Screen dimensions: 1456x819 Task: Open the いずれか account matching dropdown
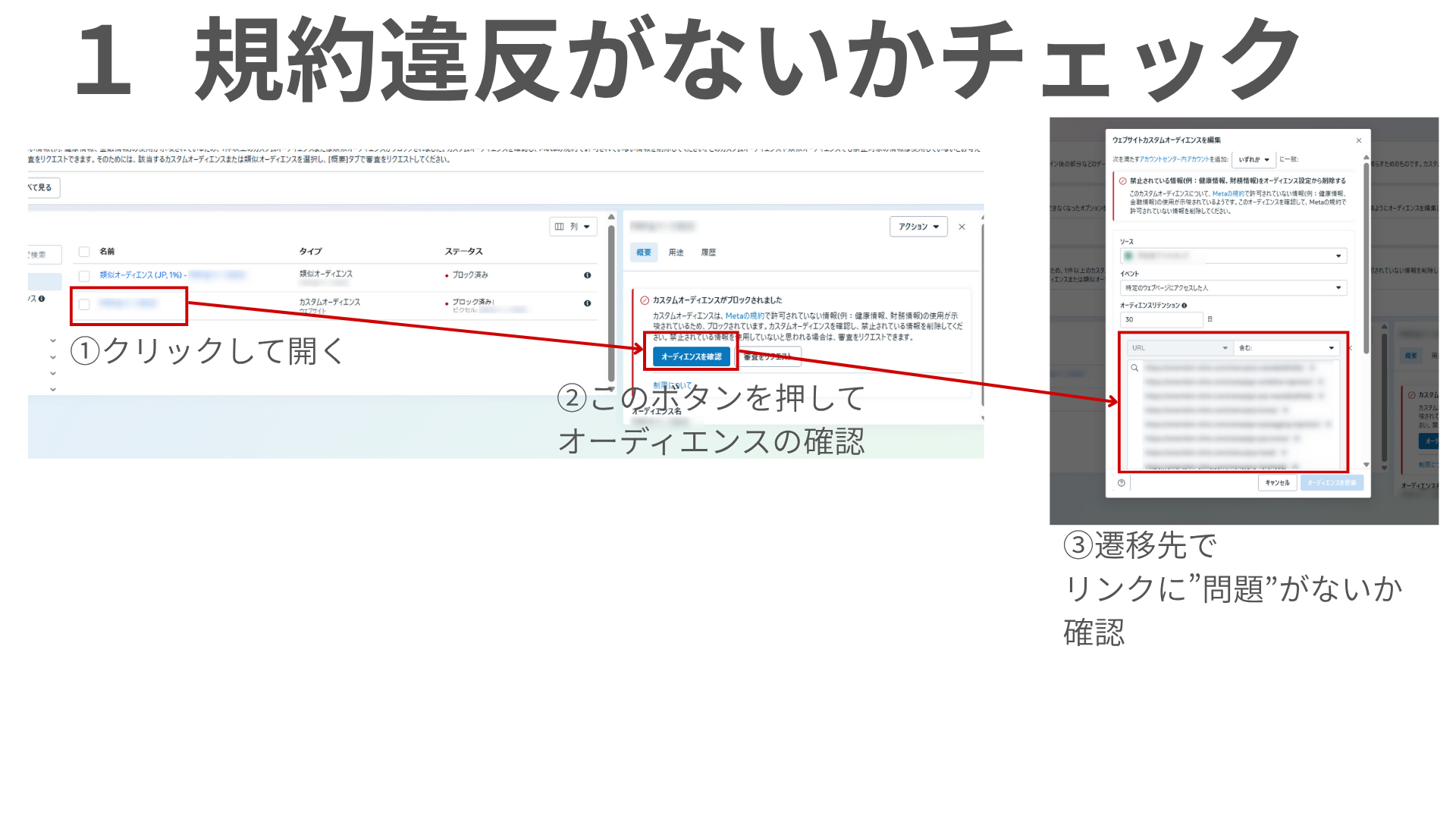(1254, 160)
